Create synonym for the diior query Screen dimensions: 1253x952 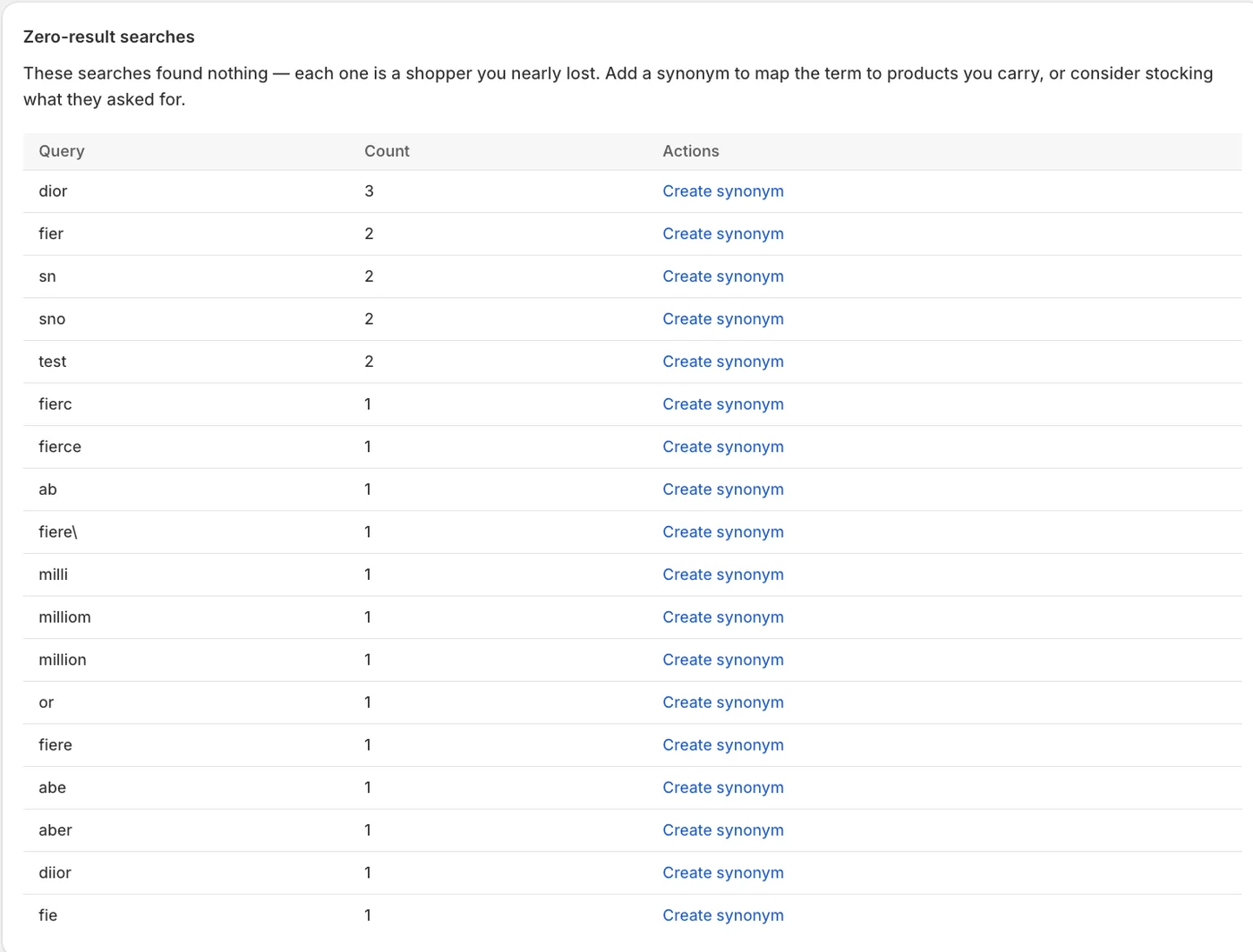coord(723,872)
